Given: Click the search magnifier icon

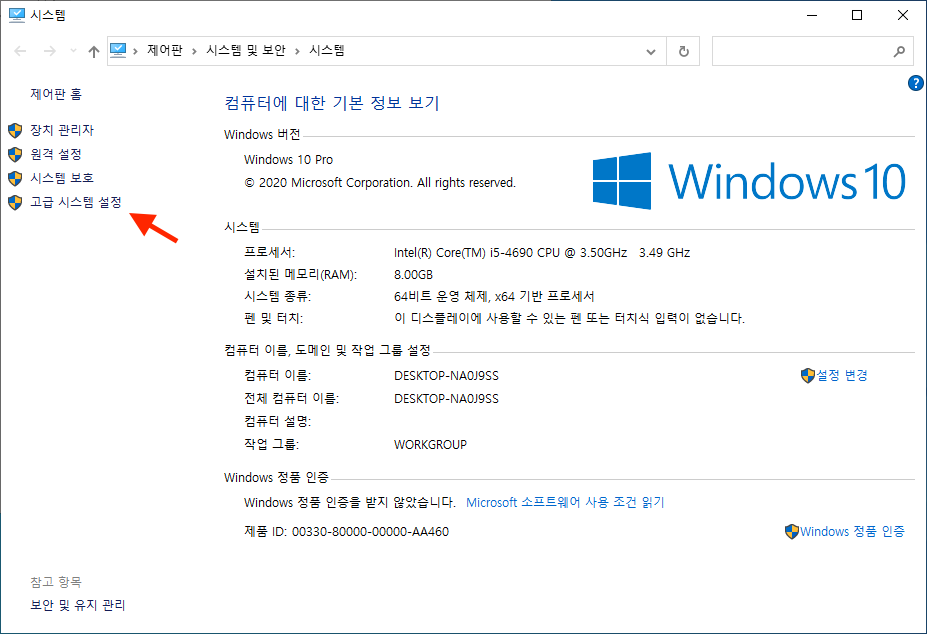Looking at the screenshot, I should 899,51.
